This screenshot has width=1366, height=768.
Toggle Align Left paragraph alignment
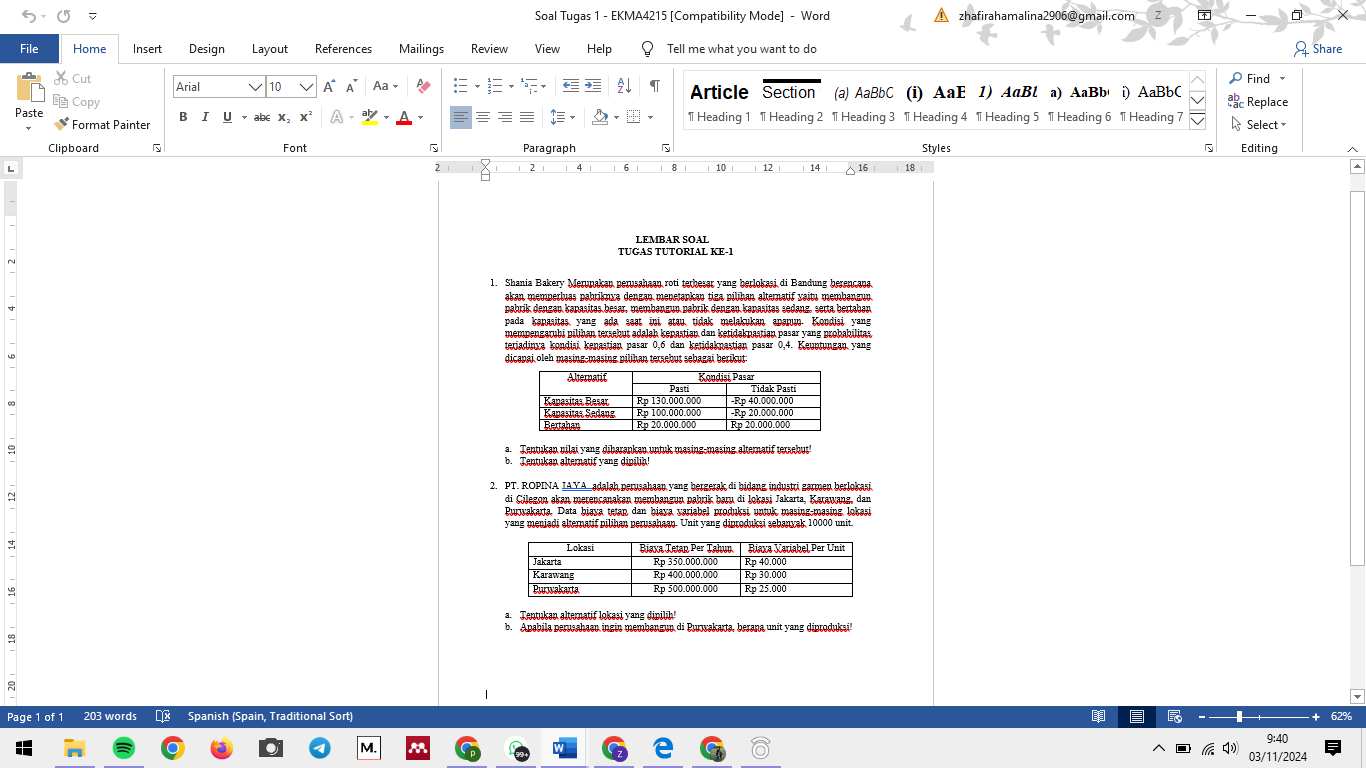(461, 117)
